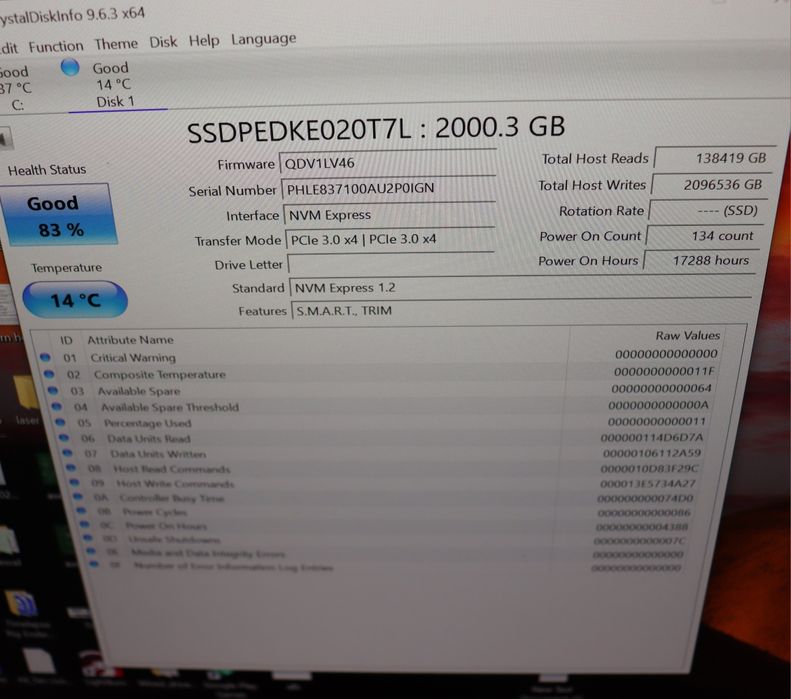Select the Available Spare Threshold row

381,406
